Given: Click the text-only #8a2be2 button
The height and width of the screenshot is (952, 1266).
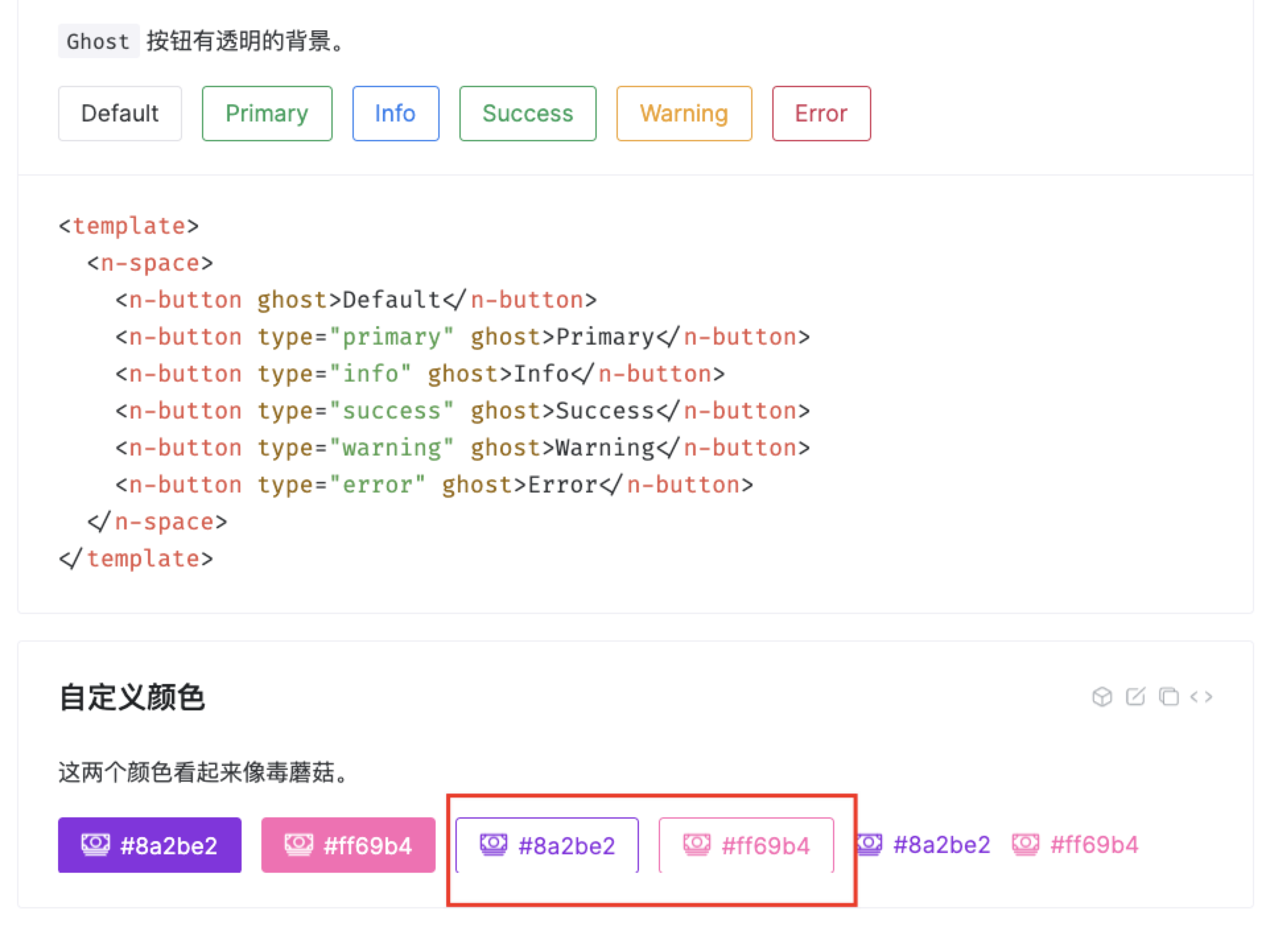Looking at the screenshot, I should click(924, 844).
